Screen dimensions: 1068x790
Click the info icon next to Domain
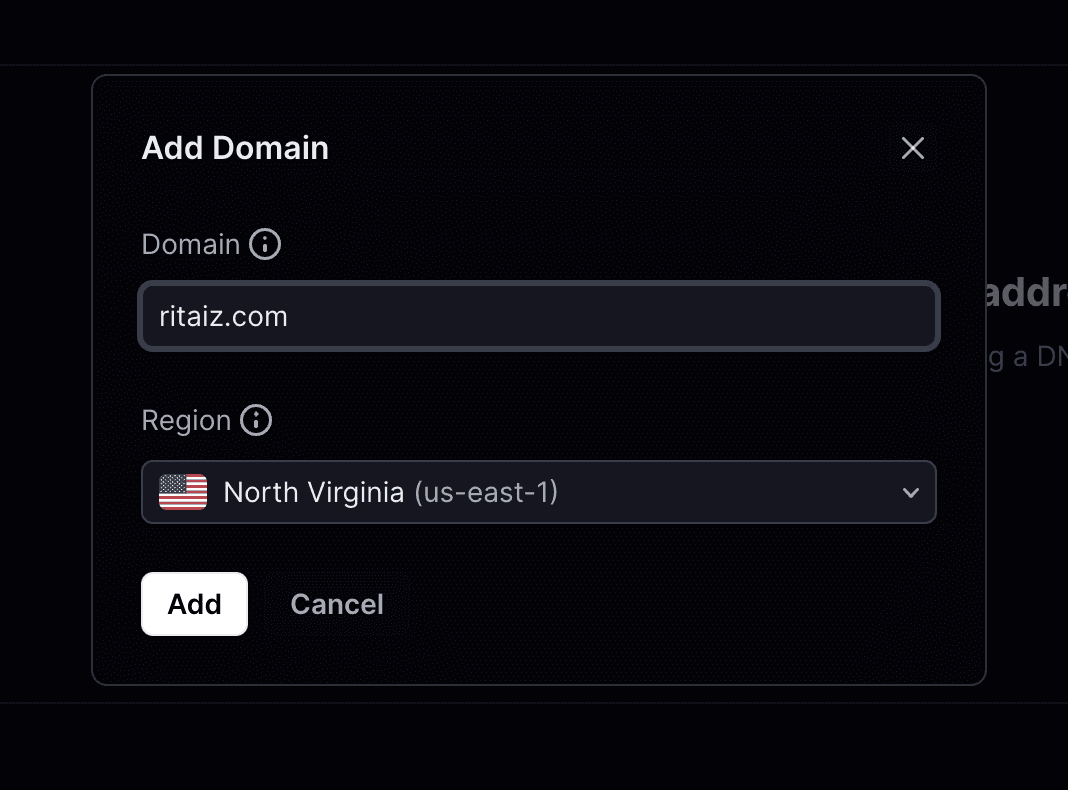click(265, 244)
